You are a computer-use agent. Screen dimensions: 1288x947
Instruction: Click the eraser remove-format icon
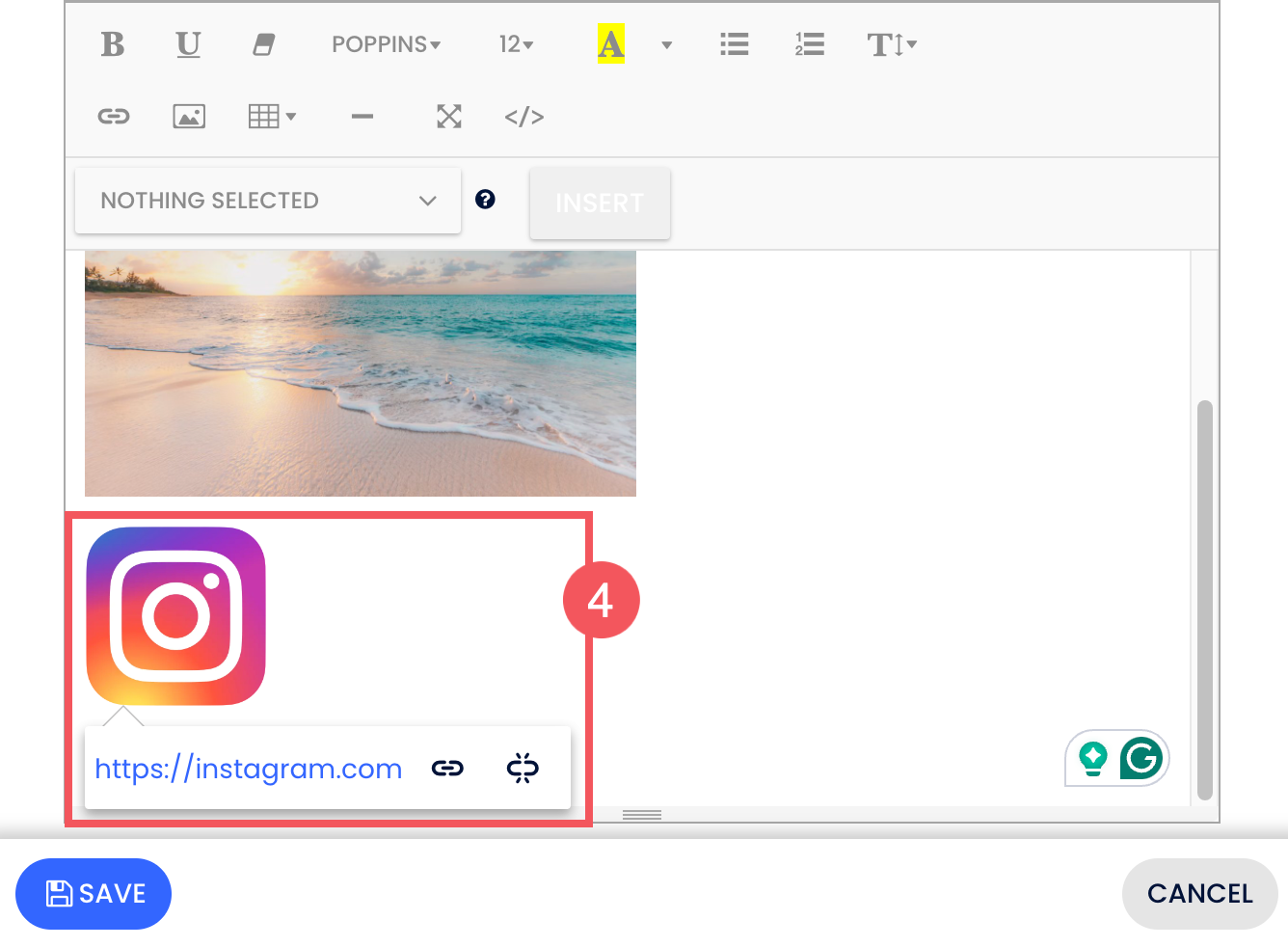(263, 44)
